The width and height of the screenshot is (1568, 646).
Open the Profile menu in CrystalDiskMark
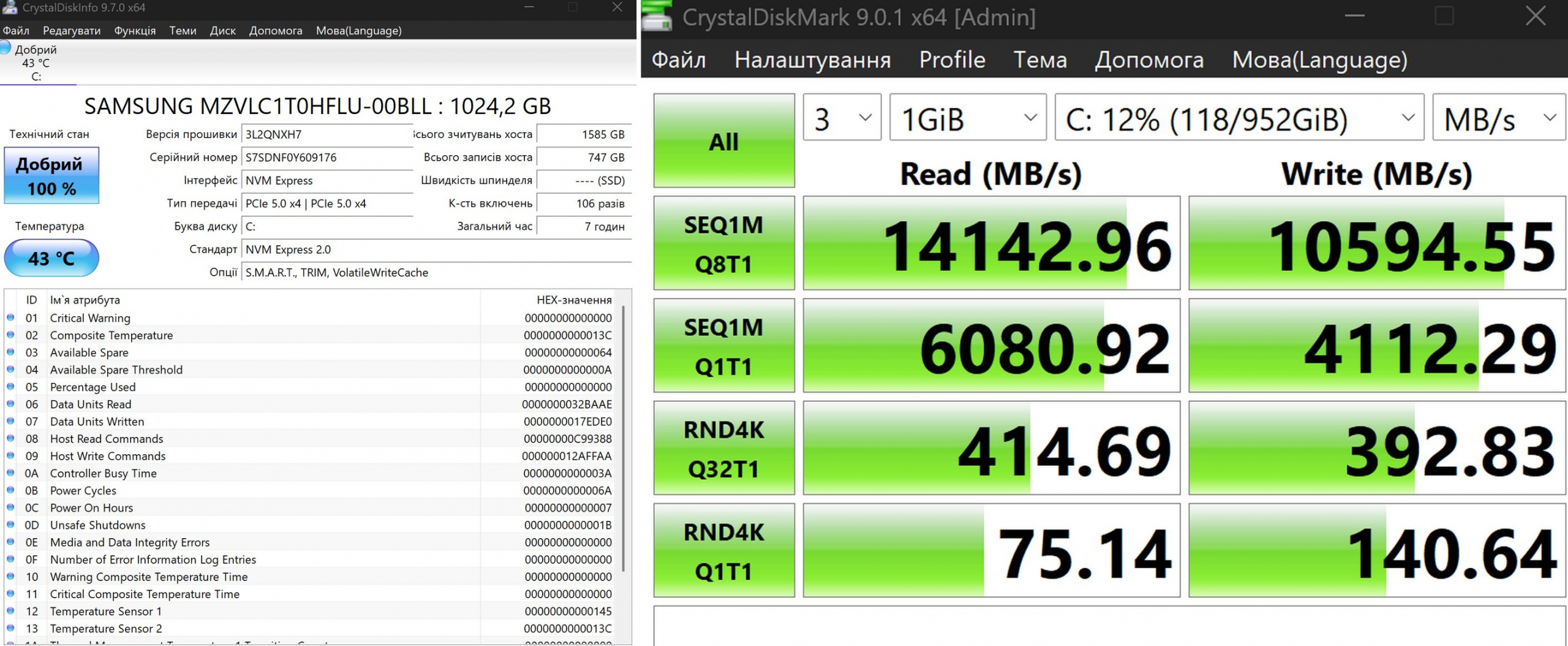[952, 60]
